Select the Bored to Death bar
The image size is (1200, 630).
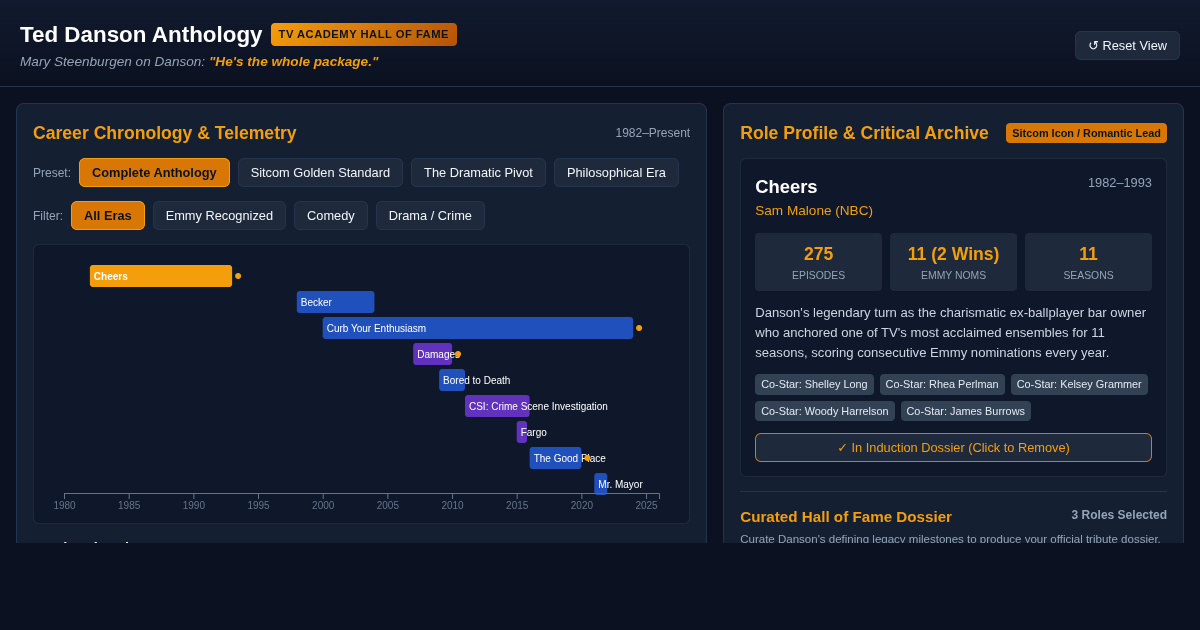point(452,380)
